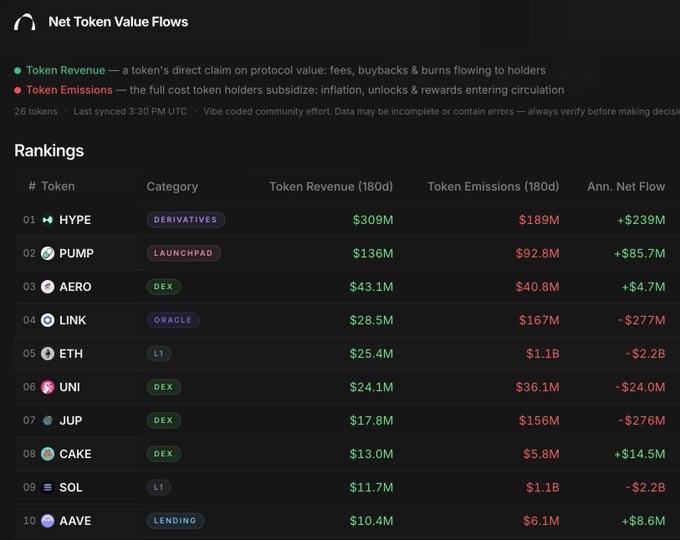
Task: Open the JUP token name
Action: [x=71, y=420]
